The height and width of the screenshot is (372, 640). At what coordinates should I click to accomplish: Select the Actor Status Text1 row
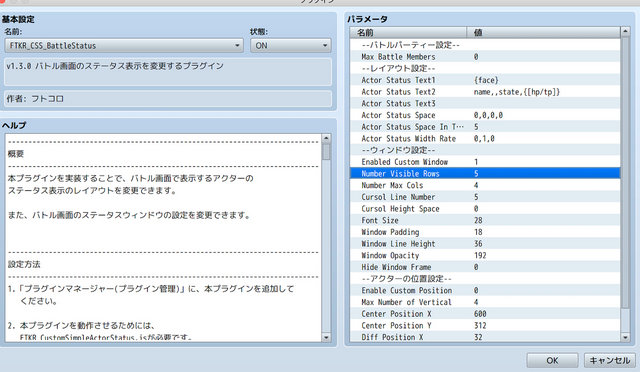(485, 80)
